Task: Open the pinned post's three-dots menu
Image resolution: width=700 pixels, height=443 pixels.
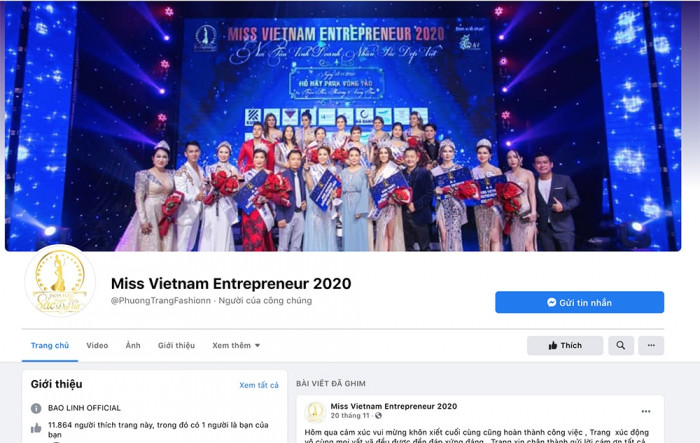Action: click(x=646, y=411)
